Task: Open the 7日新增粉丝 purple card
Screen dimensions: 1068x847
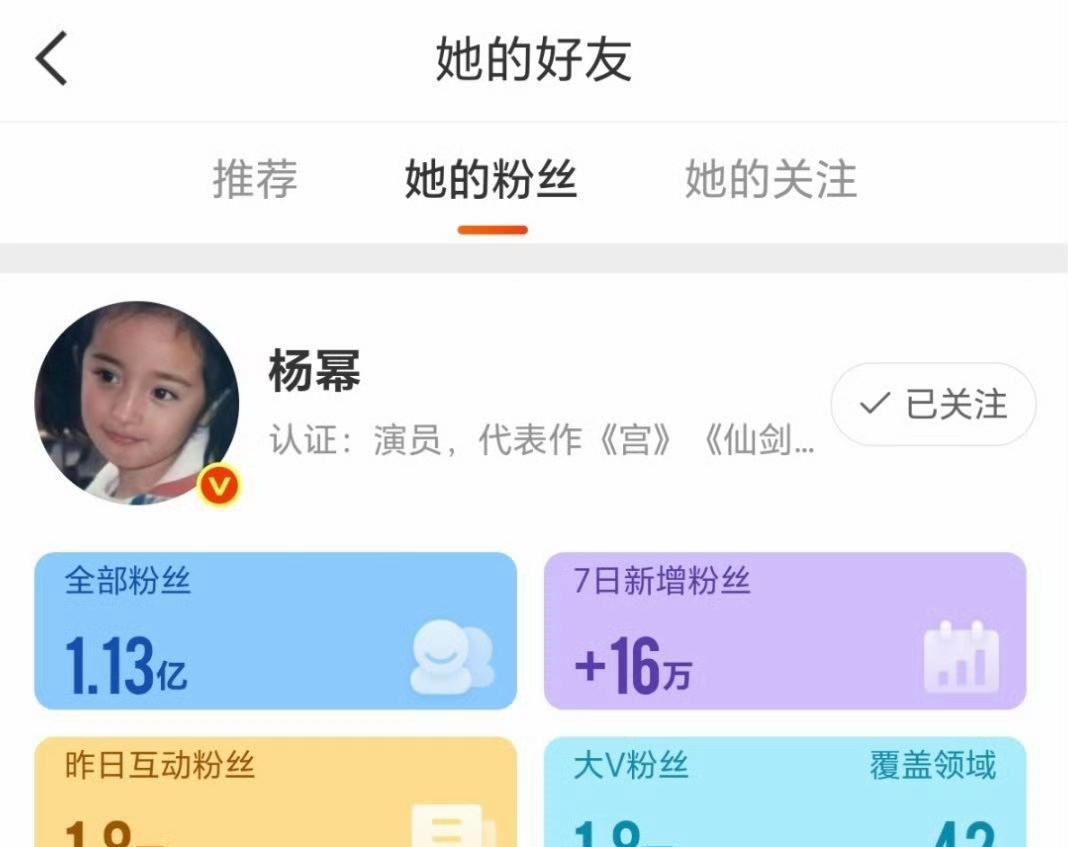Action: pos(785,631)
